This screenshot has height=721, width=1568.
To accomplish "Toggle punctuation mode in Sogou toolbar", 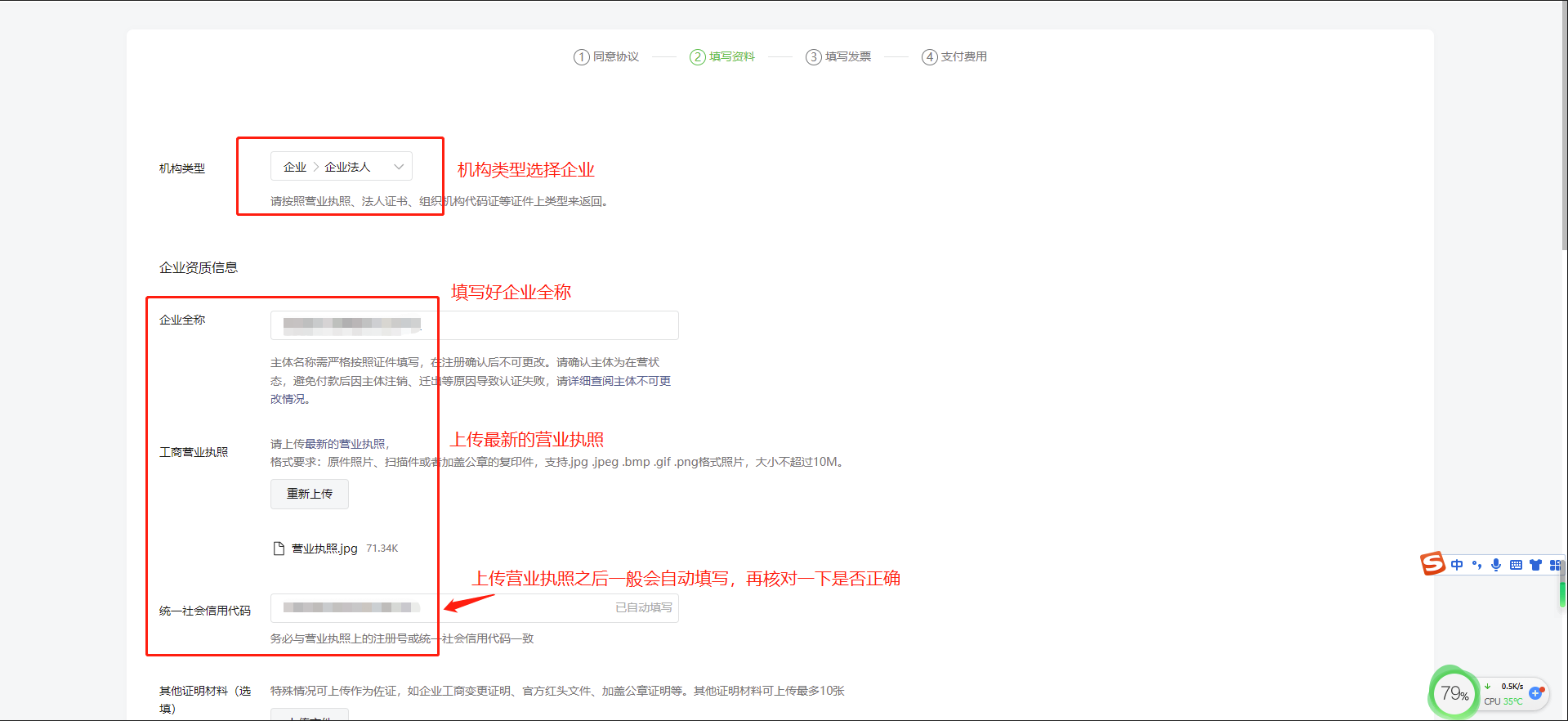I will click(1476, 565).
